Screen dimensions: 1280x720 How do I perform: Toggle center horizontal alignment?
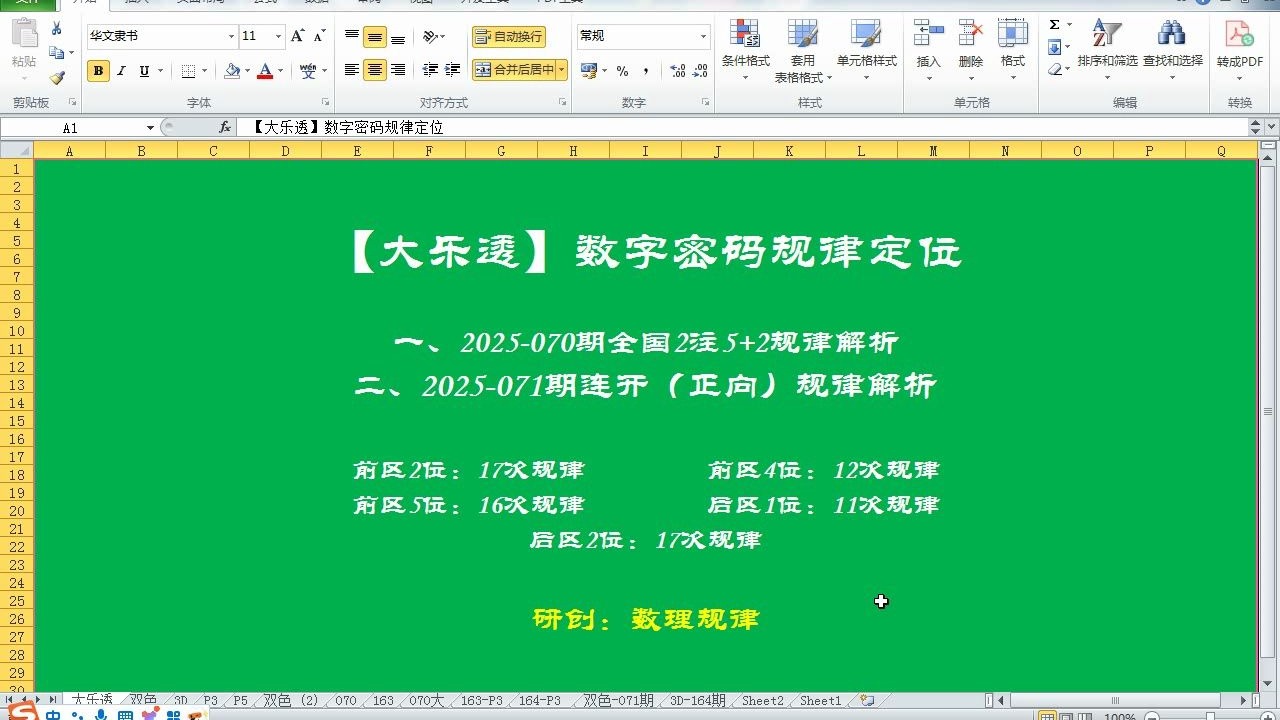pos(375,70)
